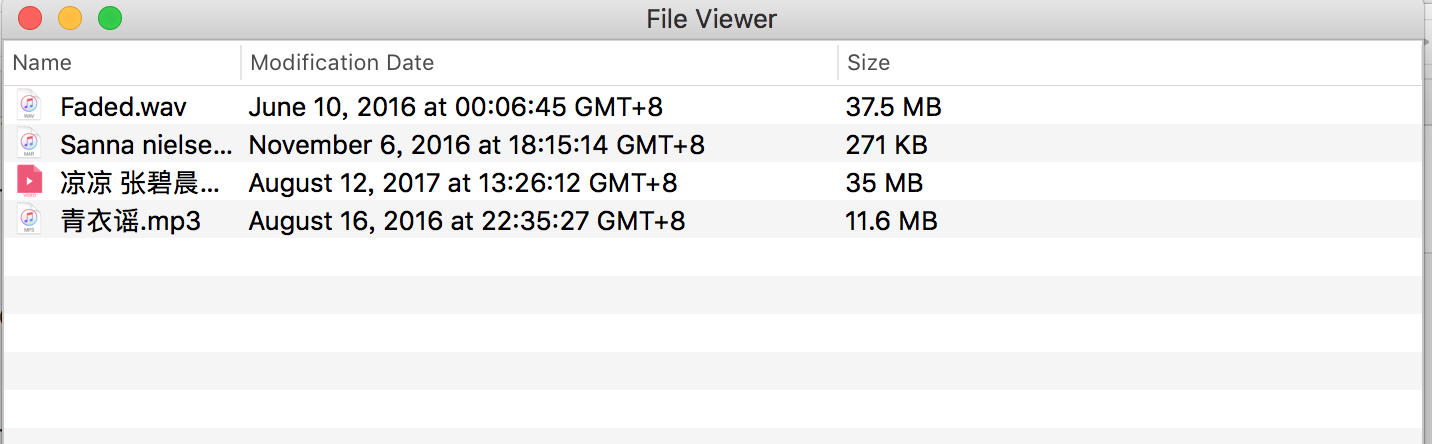Click the June 10, 2016 modification date
This screenshot has width=1432, height=444.
coord(455,107)
